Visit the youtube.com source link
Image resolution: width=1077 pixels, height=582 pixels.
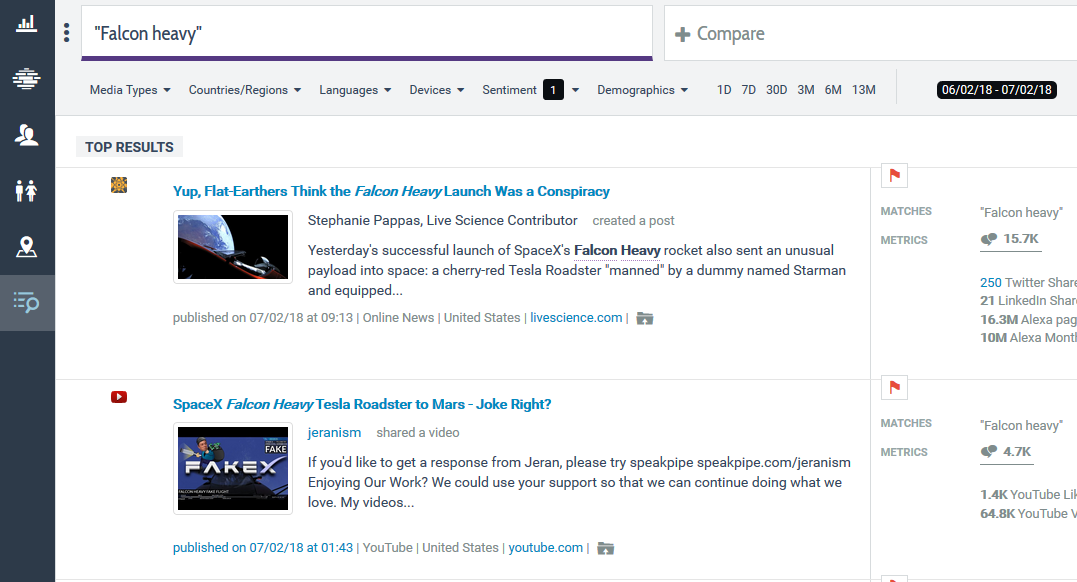click(x=545, y=548)
